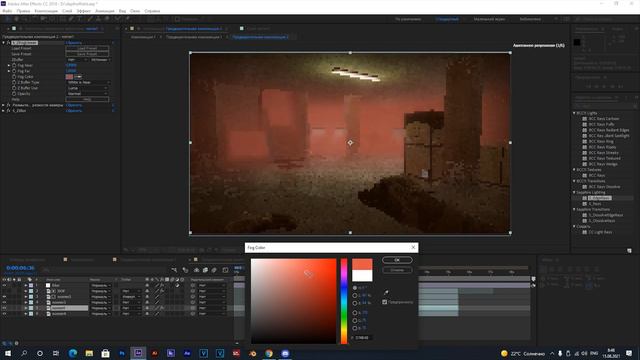Screen dimensions: 640x360
Task: Click the Help button in effect controls
Action: (87, 99)
